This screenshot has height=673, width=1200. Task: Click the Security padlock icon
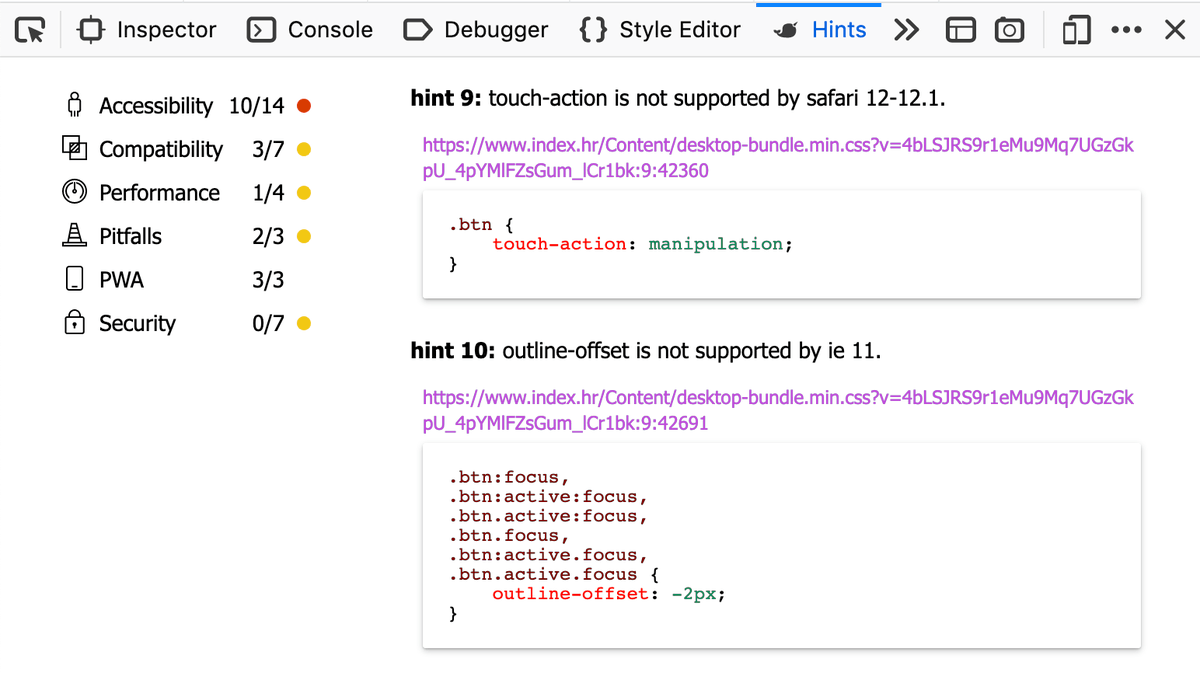click(74, 322)
